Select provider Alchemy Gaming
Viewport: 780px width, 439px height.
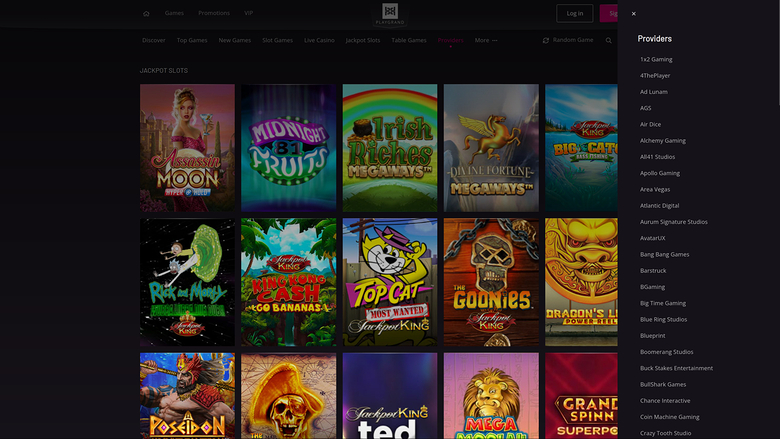pos(663,141)
